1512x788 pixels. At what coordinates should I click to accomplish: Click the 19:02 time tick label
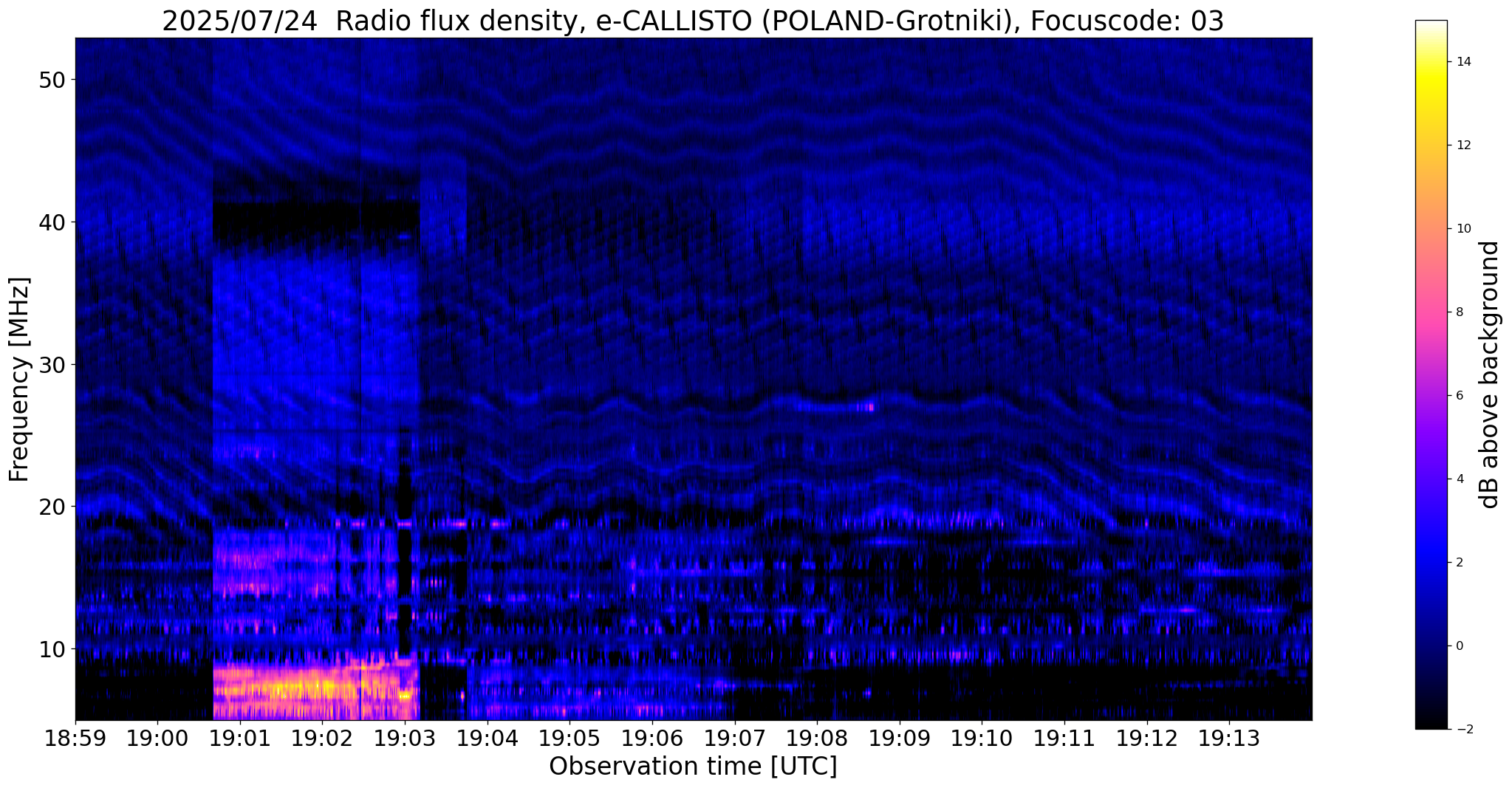323,739
